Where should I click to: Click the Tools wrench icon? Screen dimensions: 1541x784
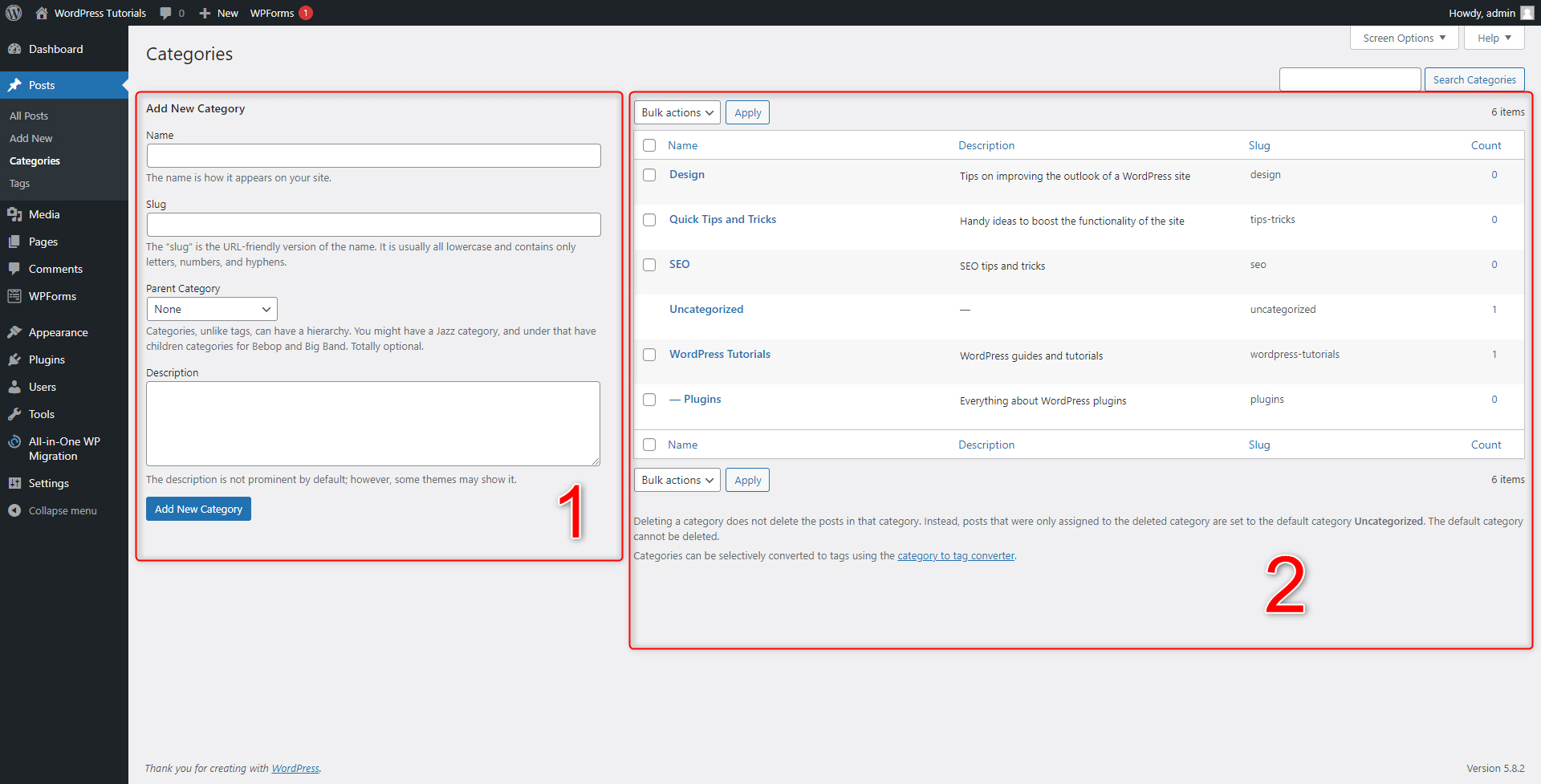(x=14, y=414)
